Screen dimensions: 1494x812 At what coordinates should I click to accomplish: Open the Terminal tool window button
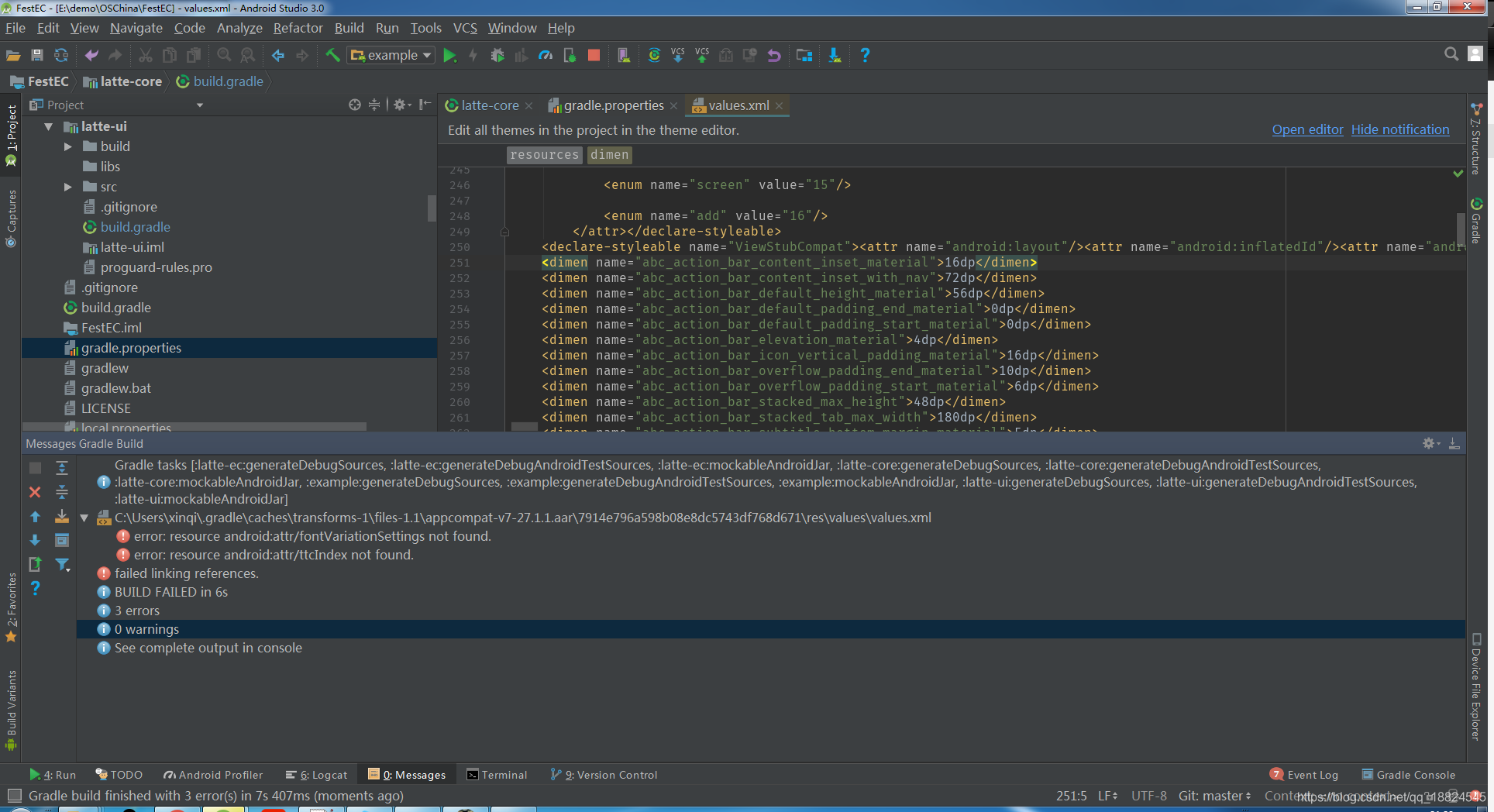pos(497,775)
